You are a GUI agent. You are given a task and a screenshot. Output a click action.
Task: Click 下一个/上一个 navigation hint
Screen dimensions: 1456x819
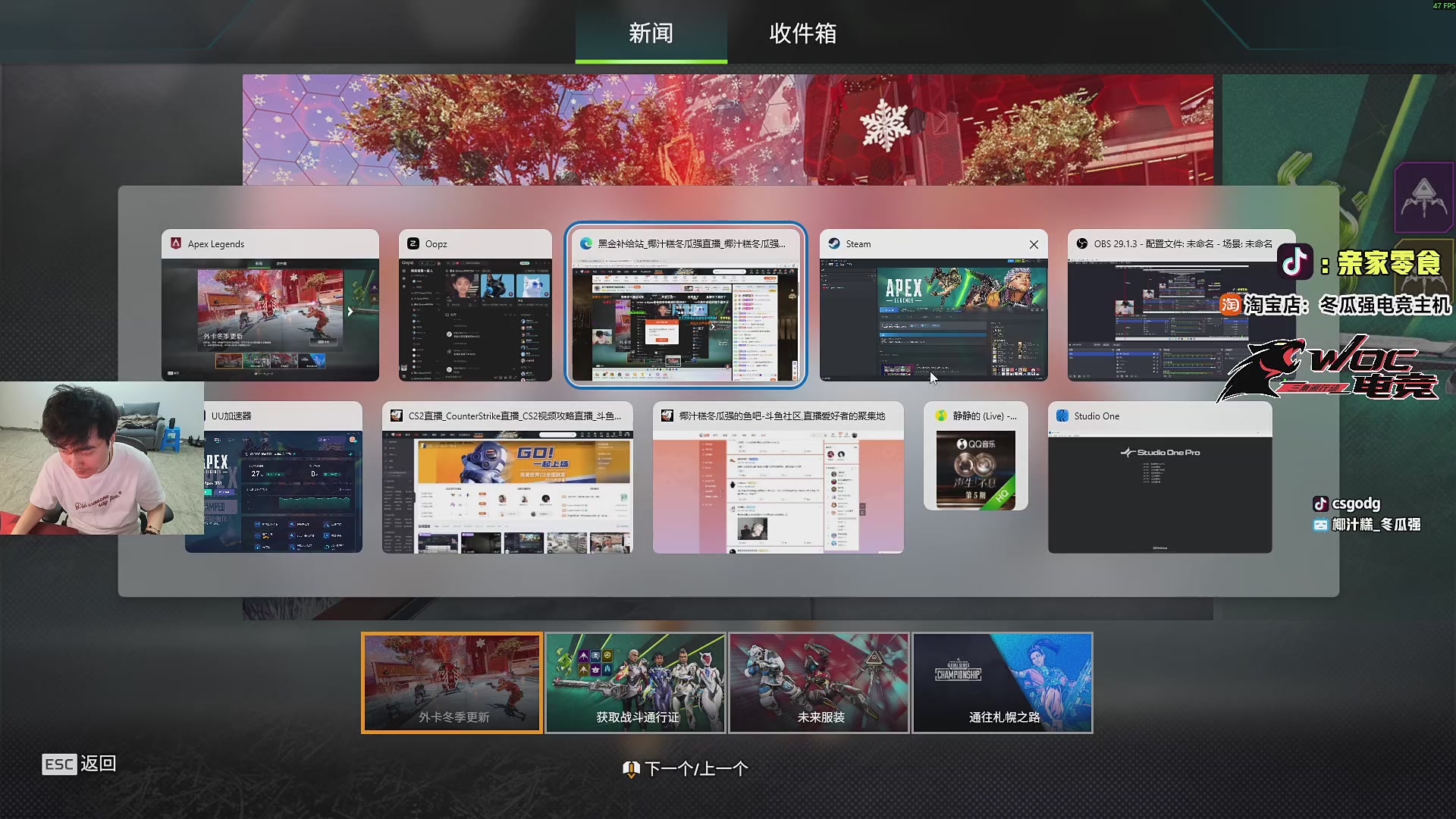686,769
